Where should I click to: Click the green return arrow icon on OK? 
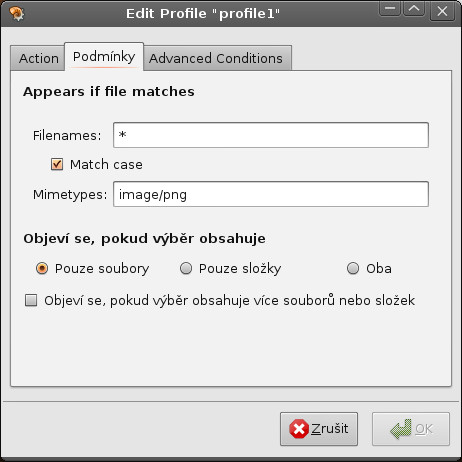(x=401, y=429)
